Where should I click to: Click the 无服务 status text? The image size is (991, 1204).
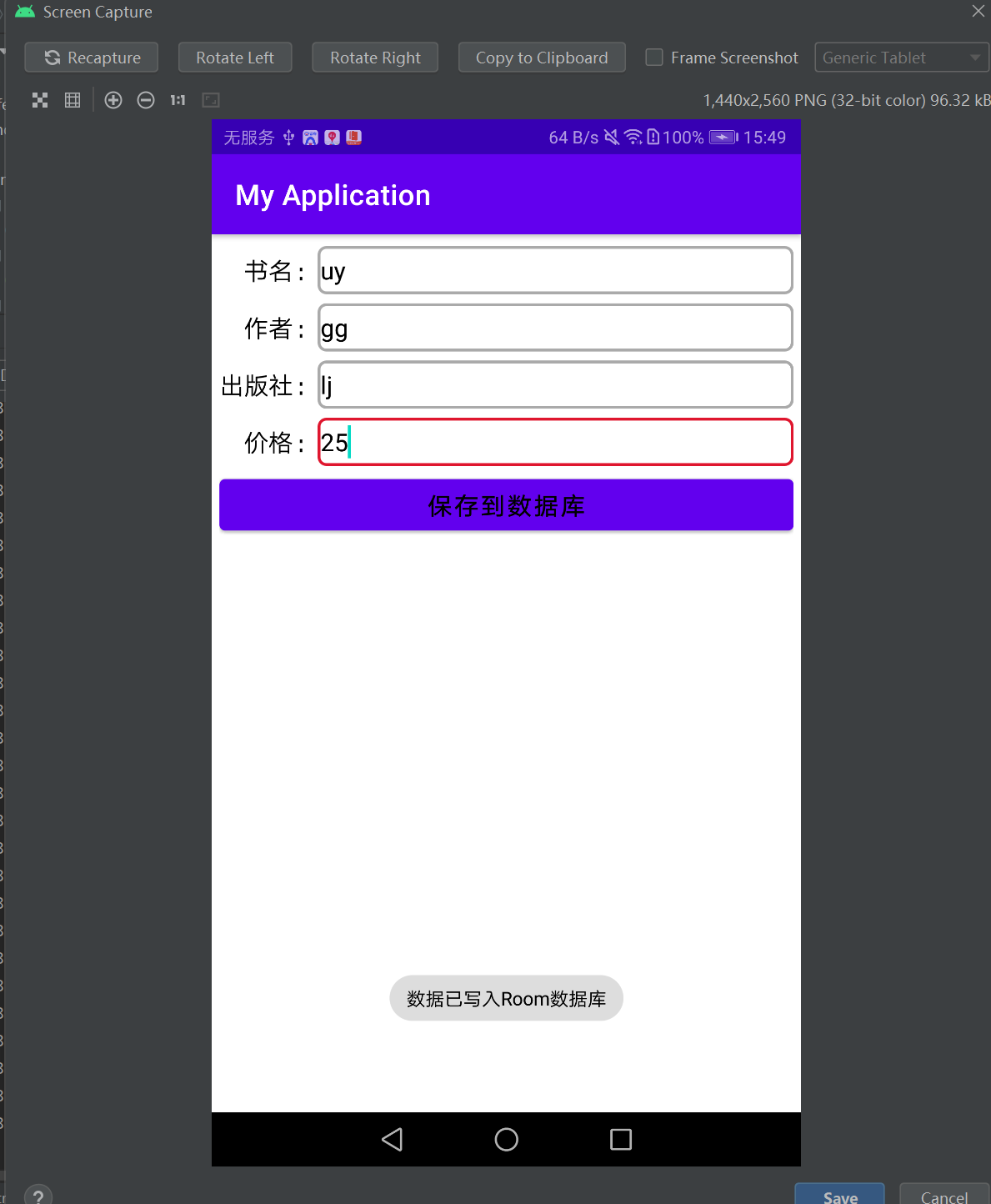248,138
